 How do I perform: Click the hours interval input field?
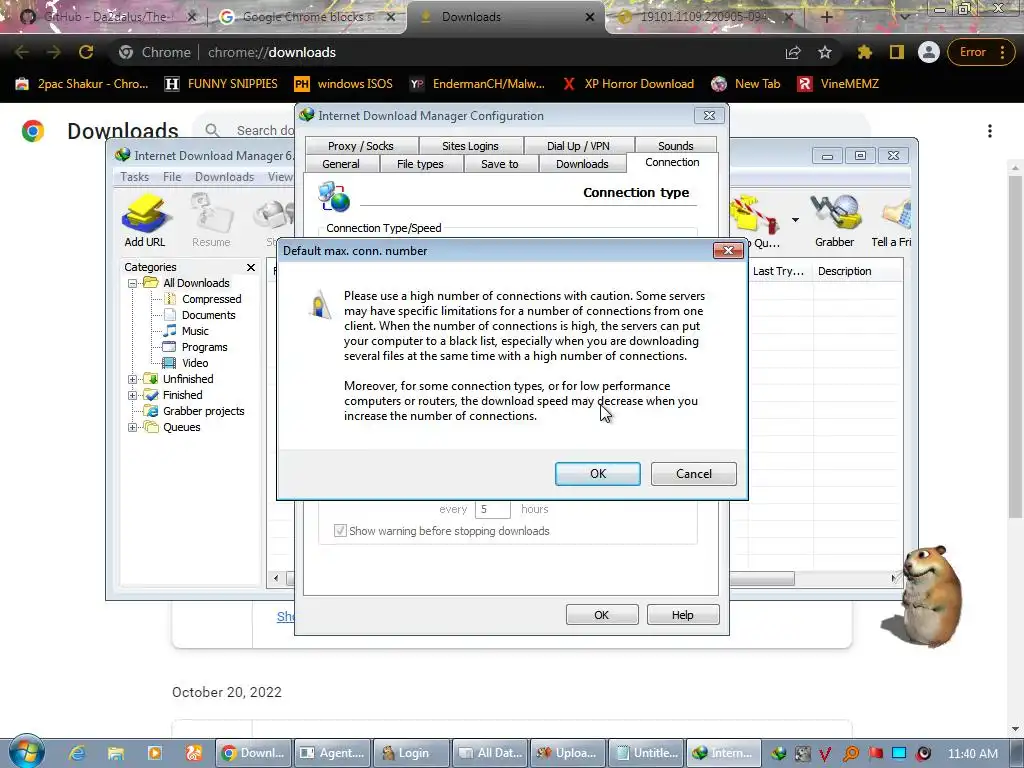[x=492, y=509]
